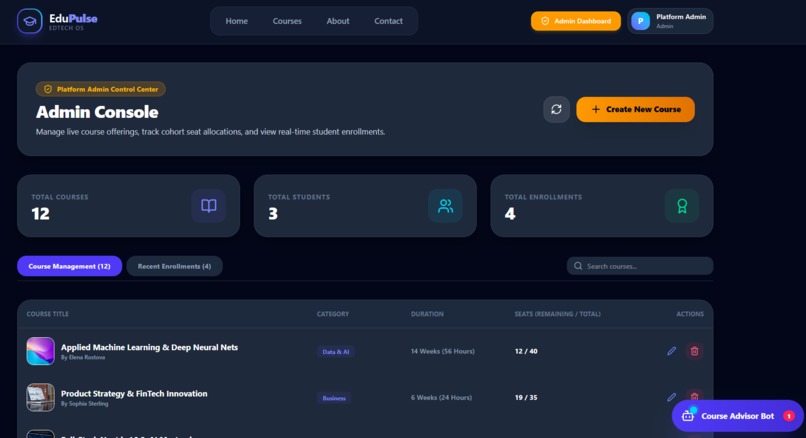
Task: Click the award ribbon icon in Total Enrollments
Action: coord(682,206)
